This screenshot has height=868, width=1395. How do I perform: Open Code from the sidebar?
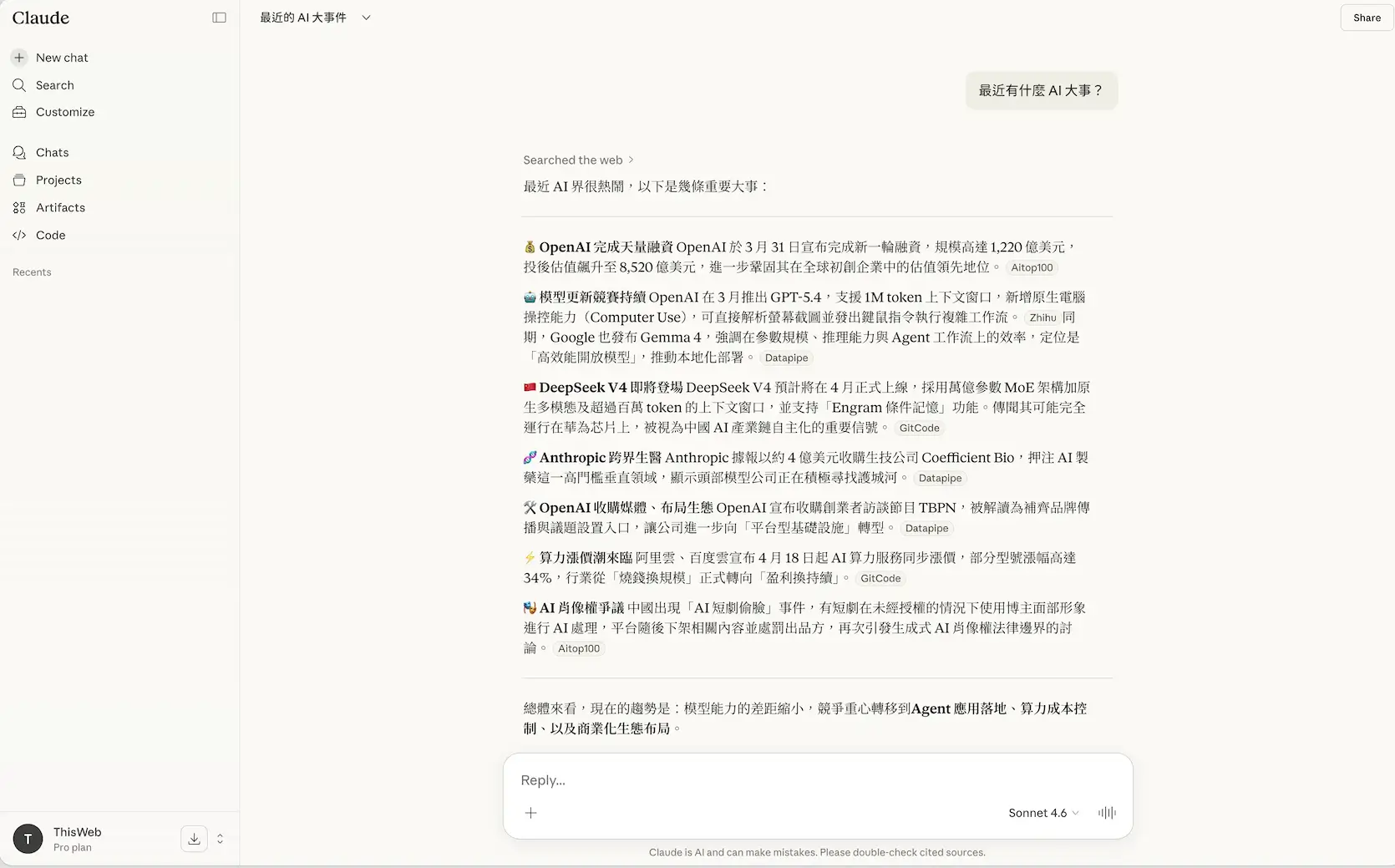click(50, 236)
